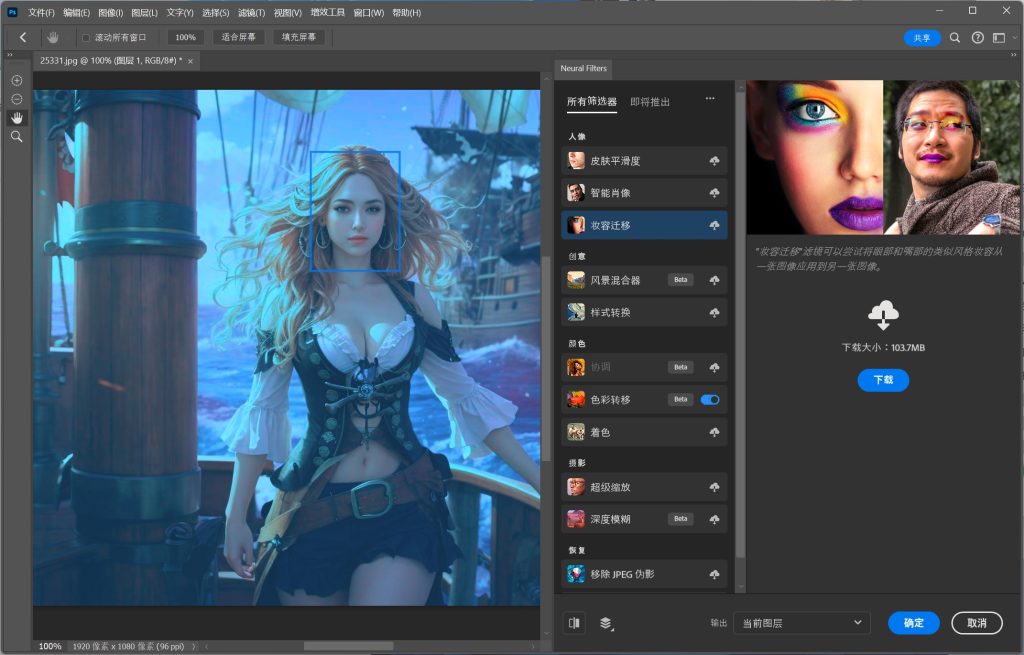Download the 皮肤平滑度 filter via cloud icon
The height and width of the screenshot is (655, 1024).
[714, 161]
